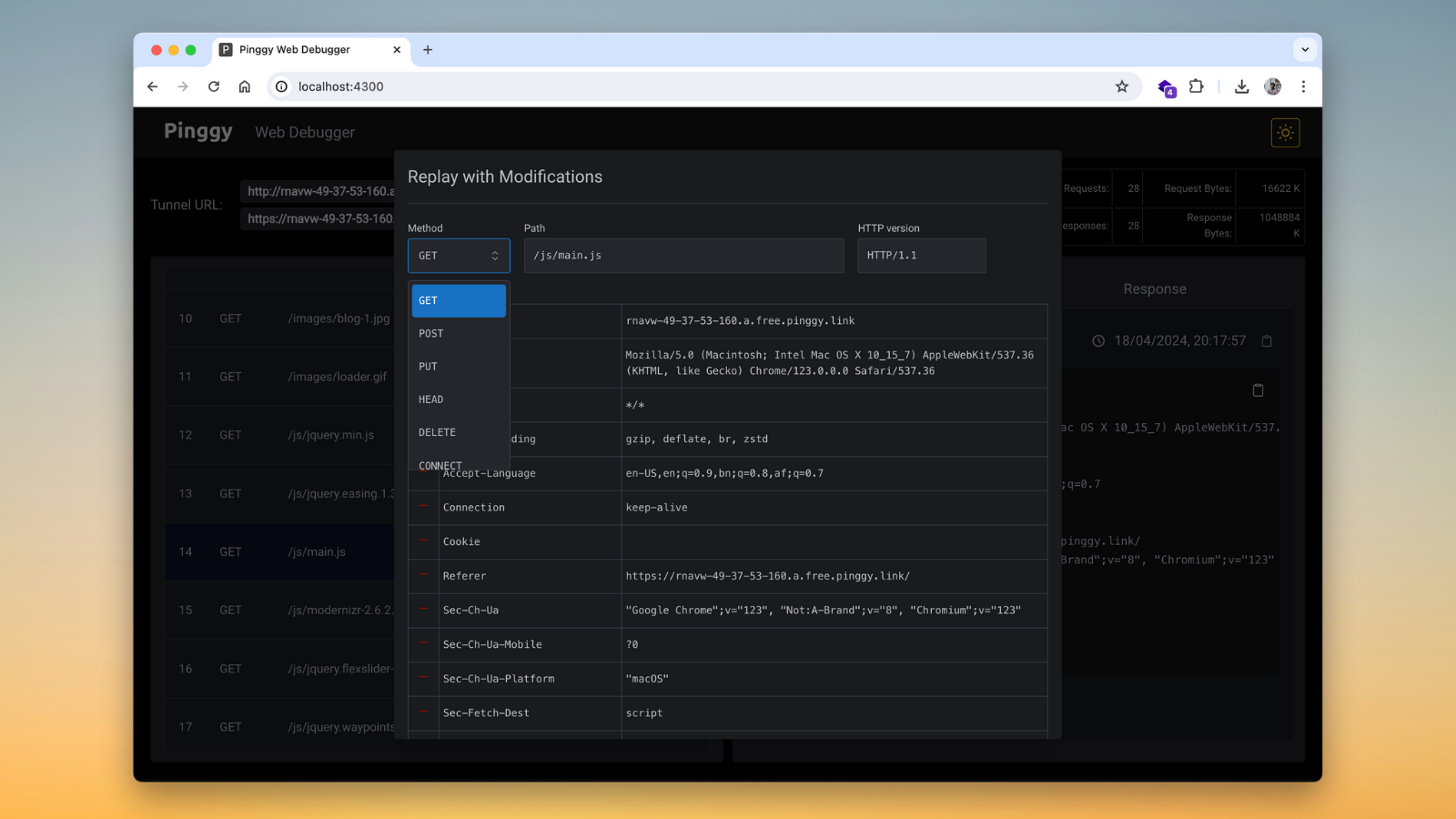Screen dimensions: 1456x819
Task: Select request 12 /js/jquery.min.js
Action: pos(279,435)
